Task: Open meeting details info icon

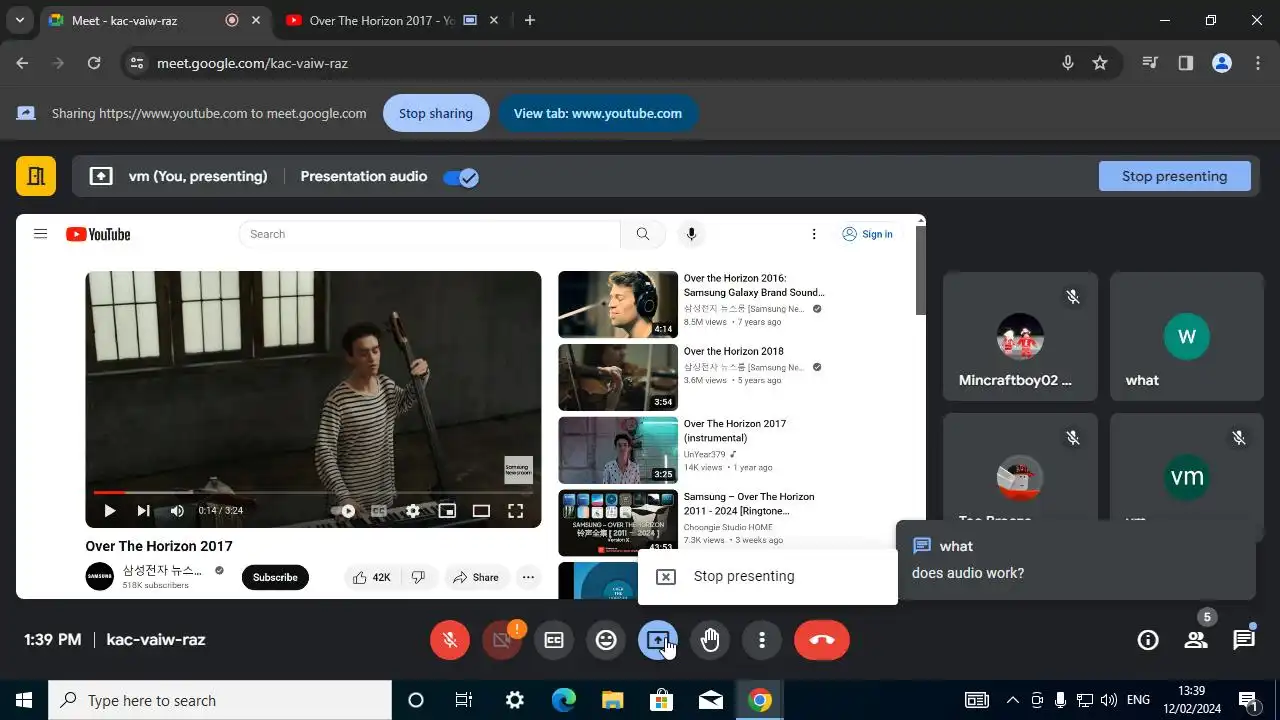Action: [1148, 640]
